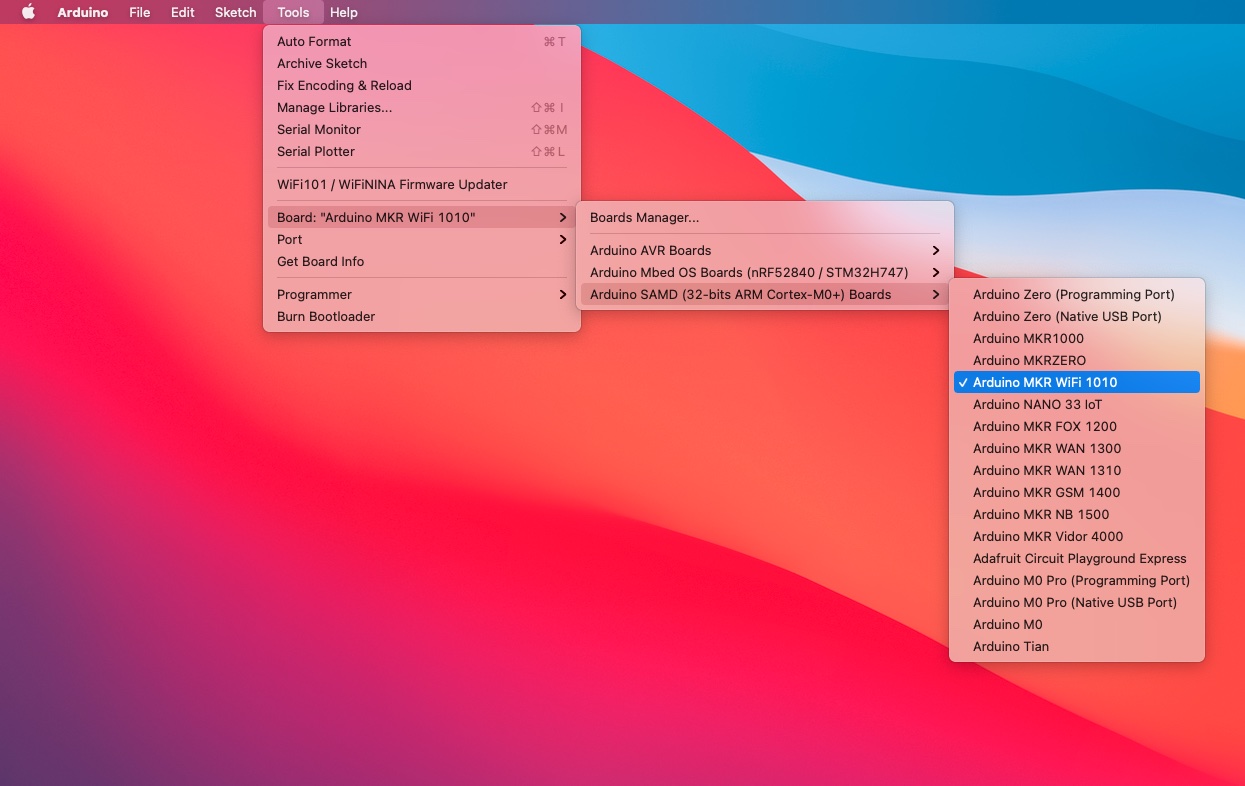Open the File menu in menu bar
This screenshot has width=1245, height=786.
tap(139, 12)
